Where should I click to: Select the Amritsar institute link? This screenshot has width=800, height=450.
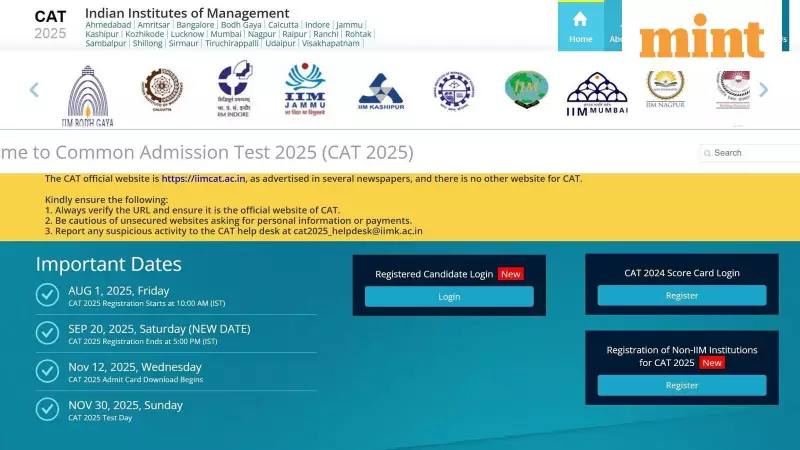pos(154,24)
